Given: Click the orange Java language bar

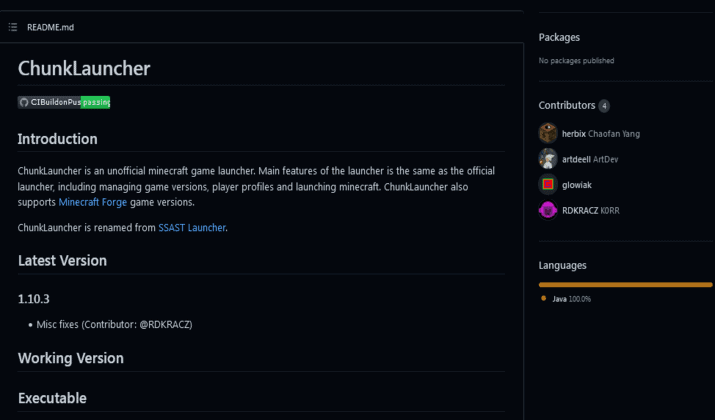Looking at the screenshot, I should click(x=625, y=285).
